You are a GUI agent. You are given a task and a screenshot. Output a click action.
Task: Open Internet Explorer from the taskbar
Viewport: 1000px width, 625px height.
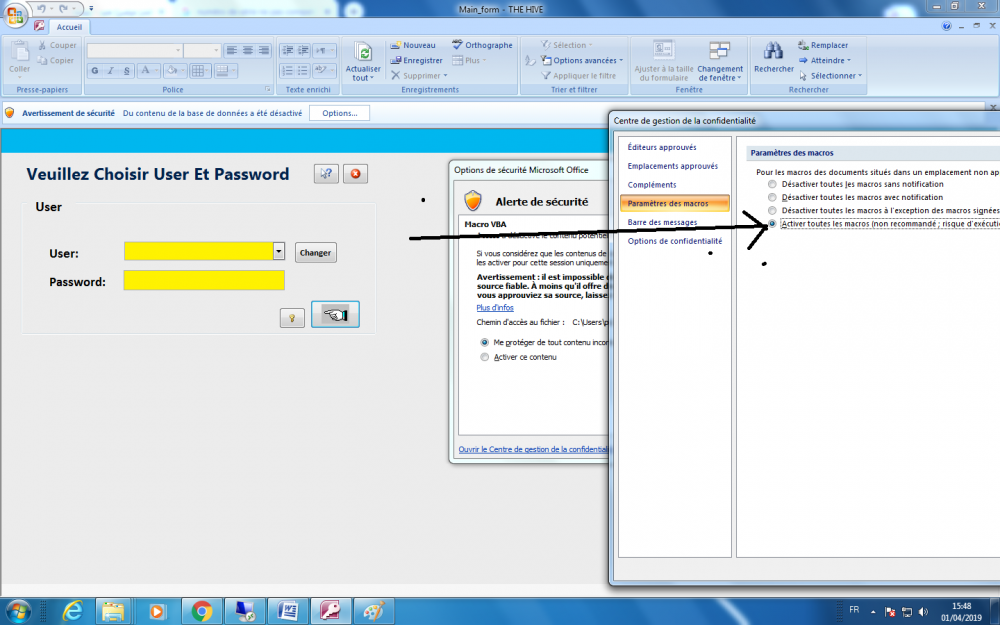coord(72,612)
